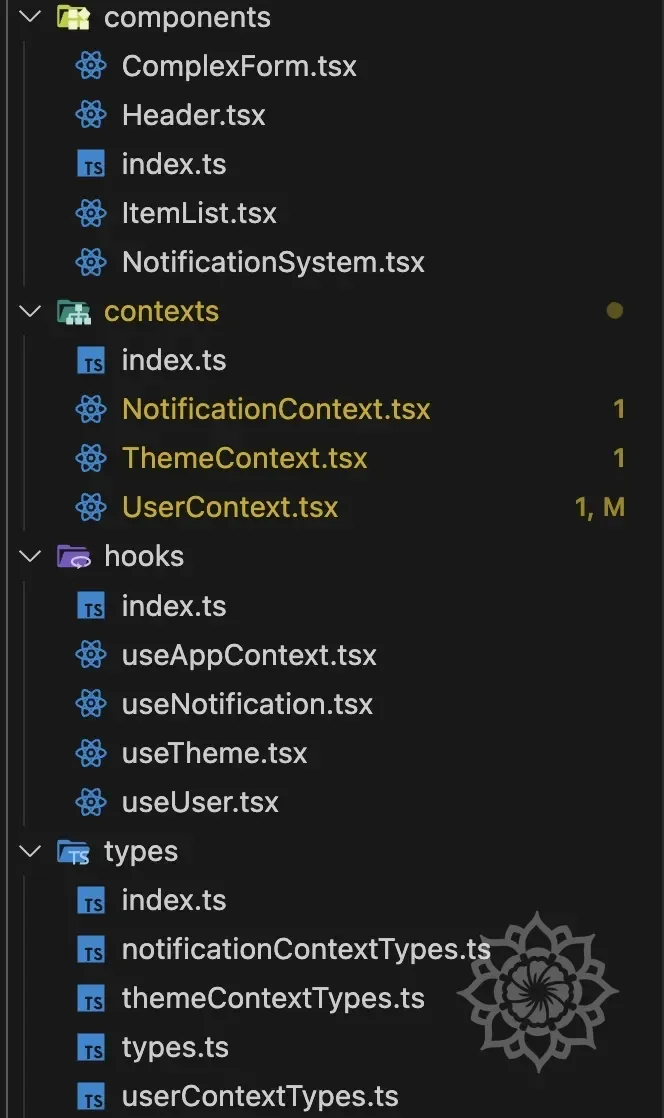Select the modified UserContext.tsx file
This screenshot has height=1118, width=664.
click(230, 508)
